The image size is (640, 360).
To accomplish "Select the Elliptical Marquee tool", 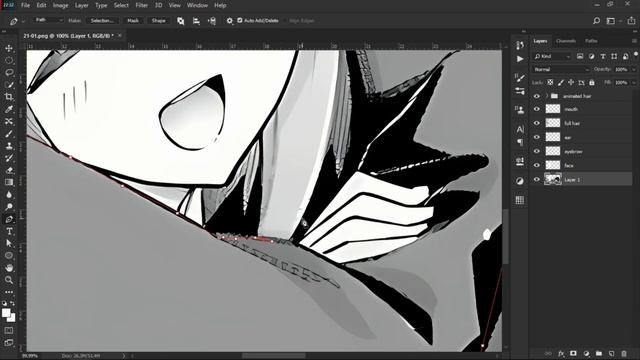I will (9, 60).
